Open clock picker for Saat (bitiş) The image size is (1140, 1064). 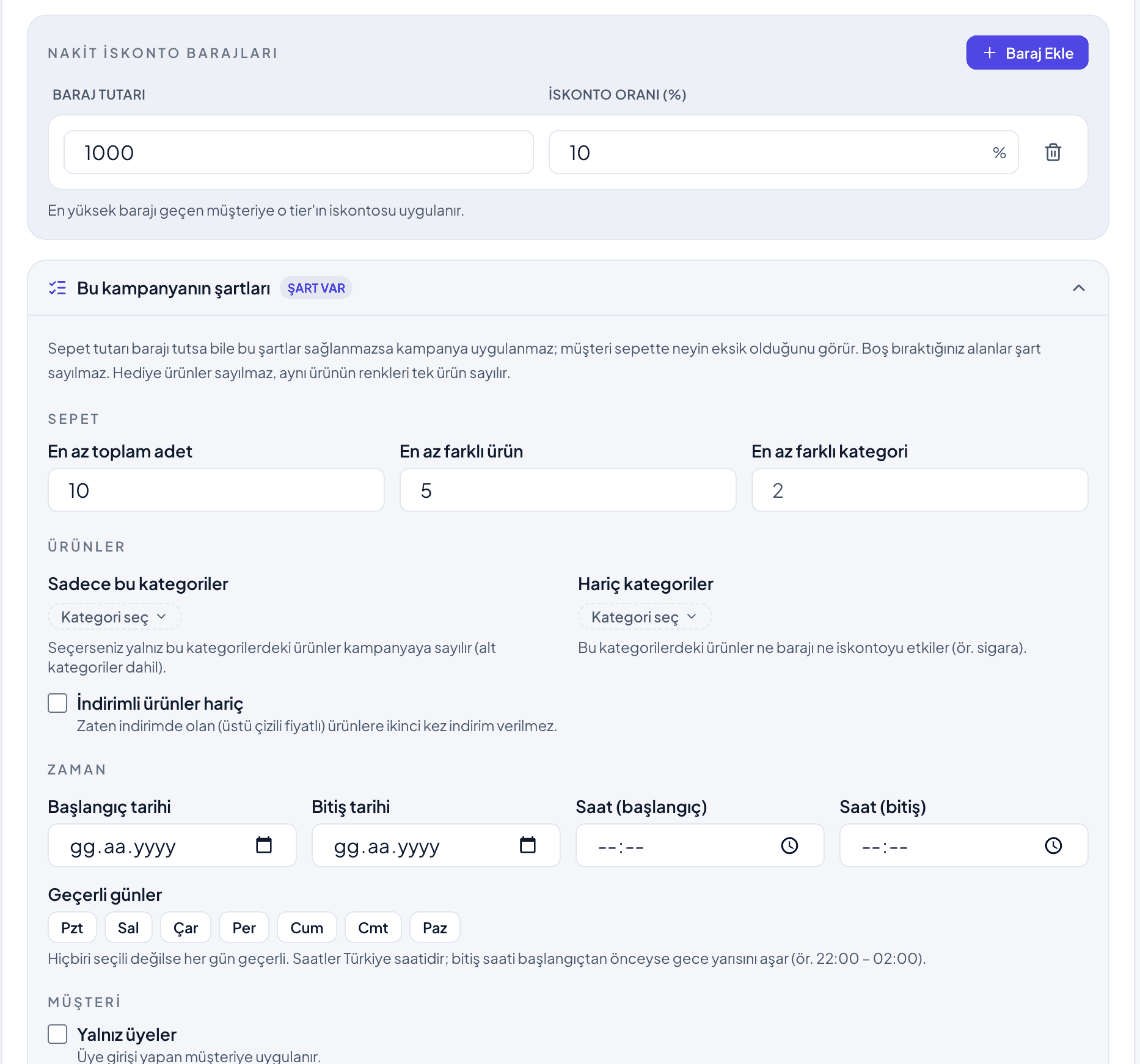(x=1053, y=845)
